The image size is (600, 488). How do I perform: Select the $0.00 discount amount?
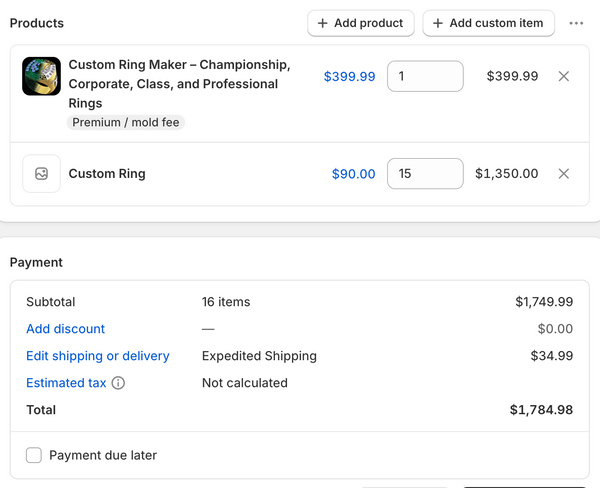coord(555,329)
